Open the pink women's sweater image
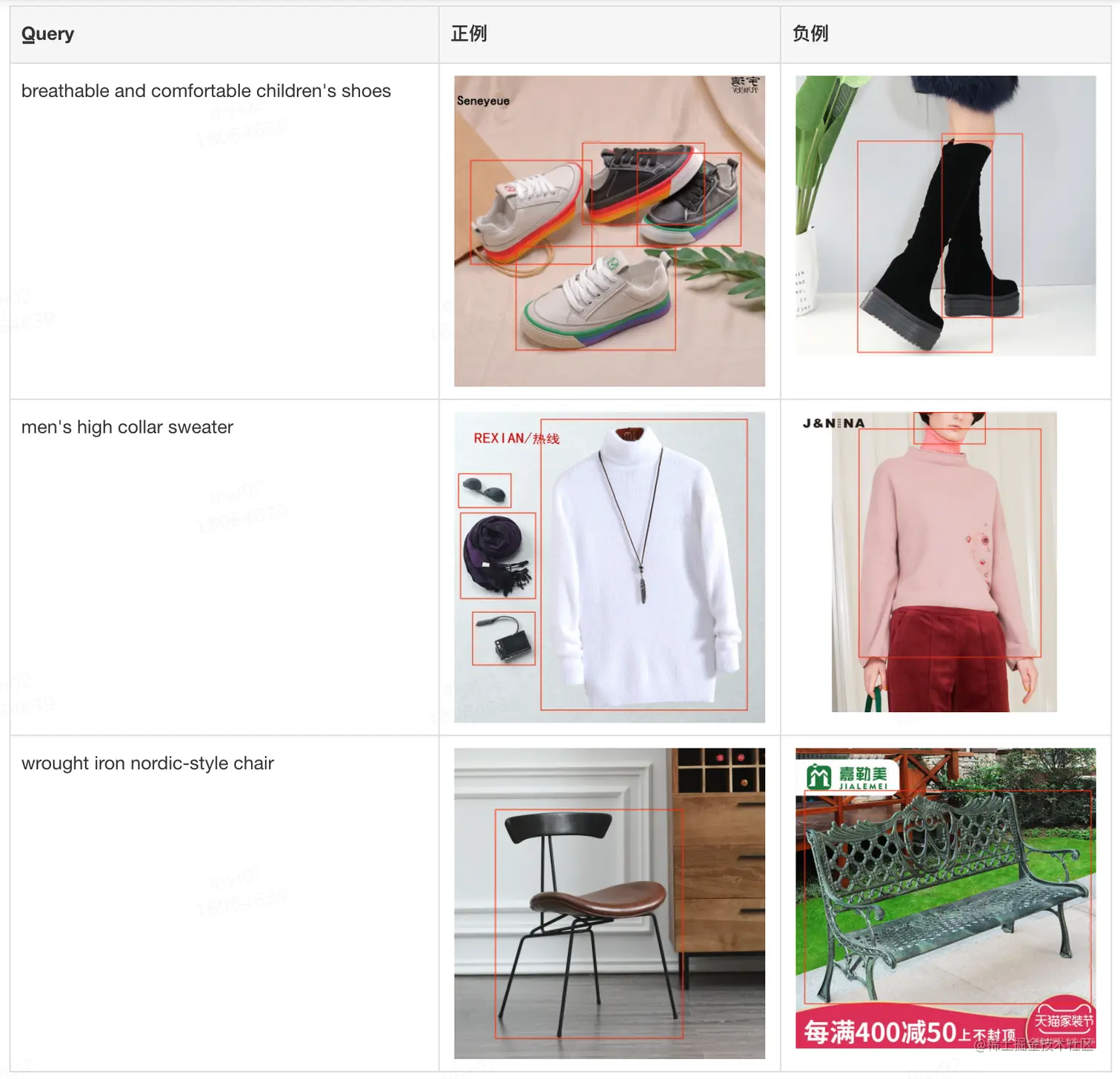The height and width of the screenshot is (1079, 1120). [x=944, y=562]
